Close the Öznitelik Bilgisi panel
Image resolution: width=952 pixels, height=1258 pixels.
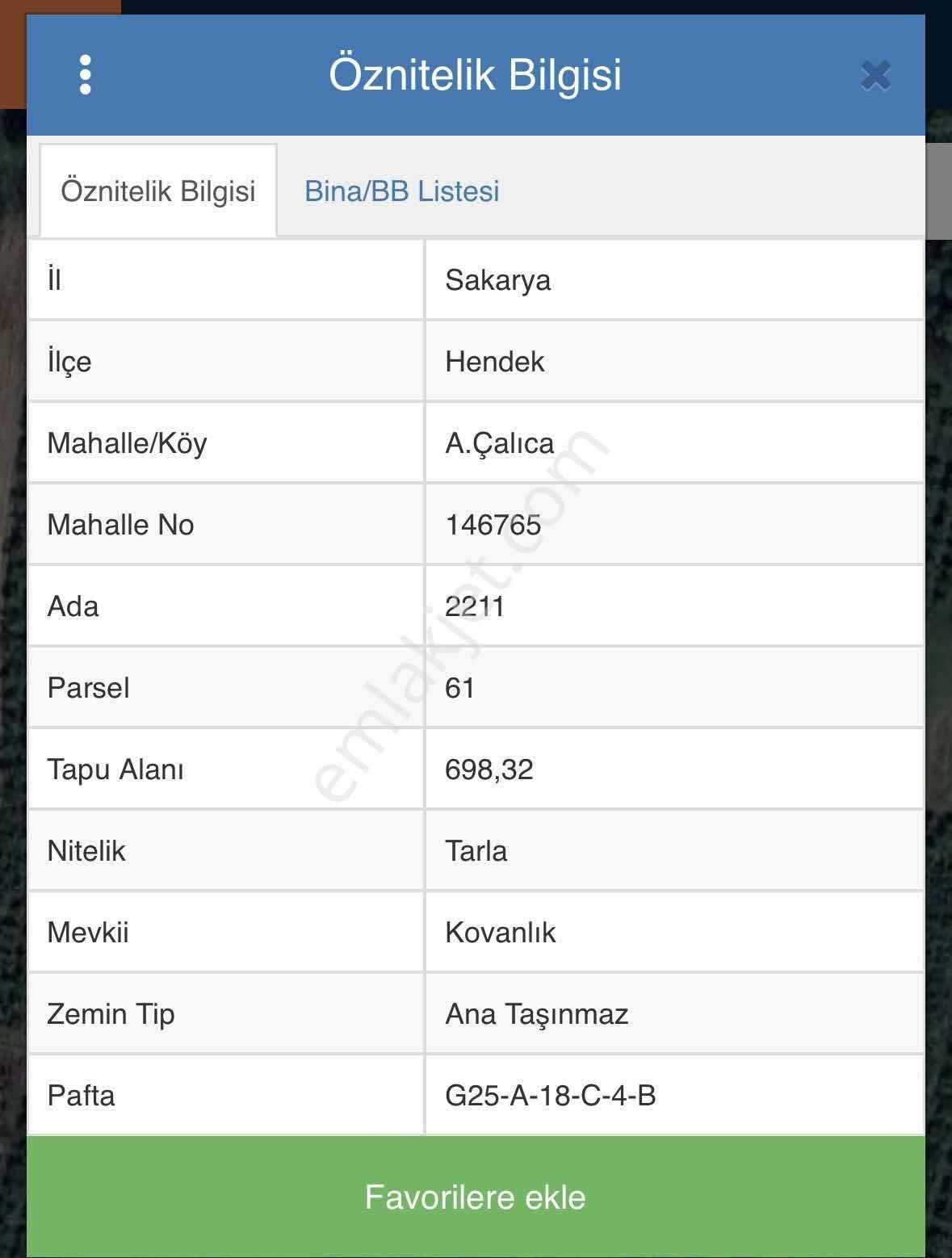[x=875, y=76]
